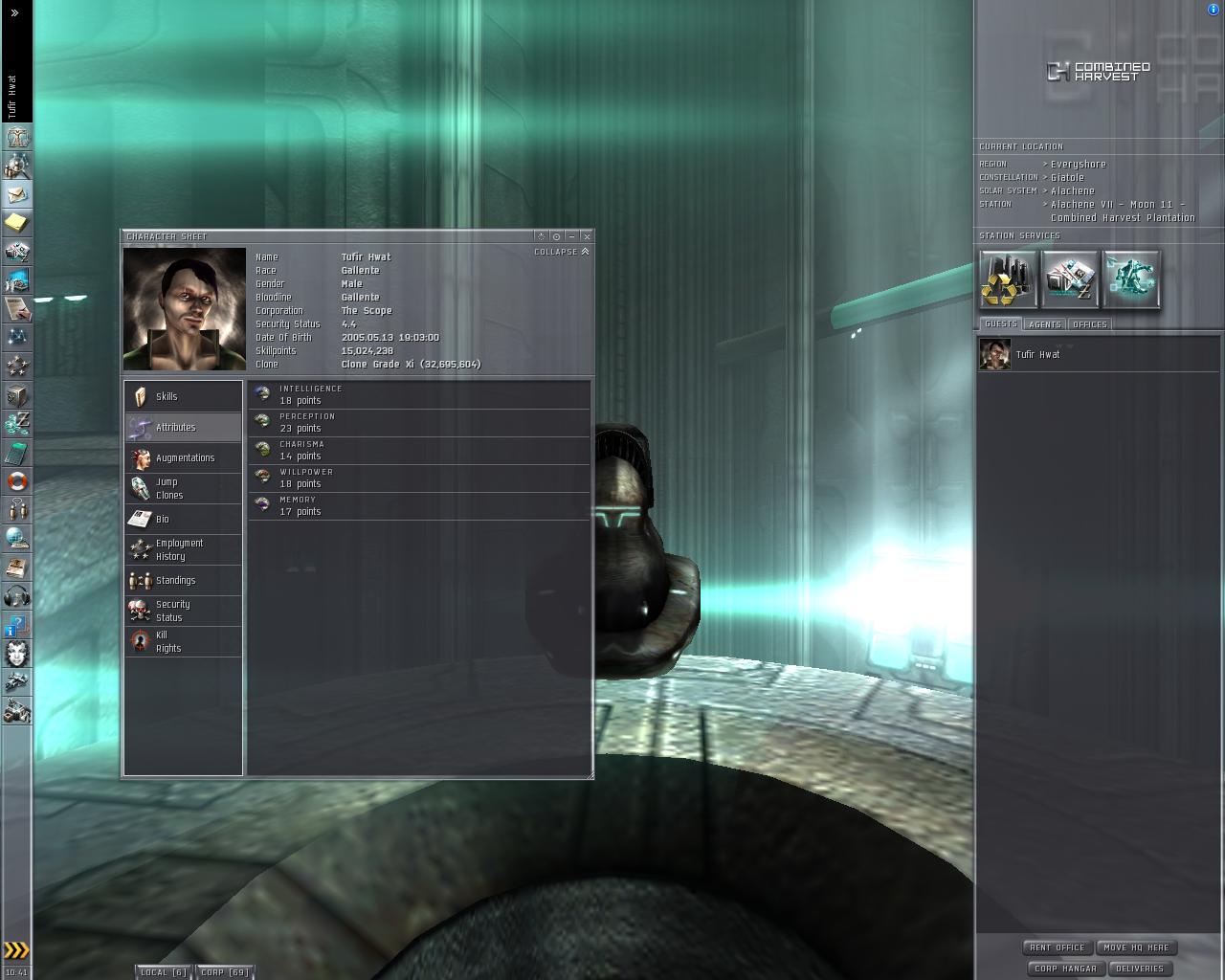Screen dimensions: 1225x980
Task: Expand the sidebar with the double-arrow
Action: click(14, 13)
